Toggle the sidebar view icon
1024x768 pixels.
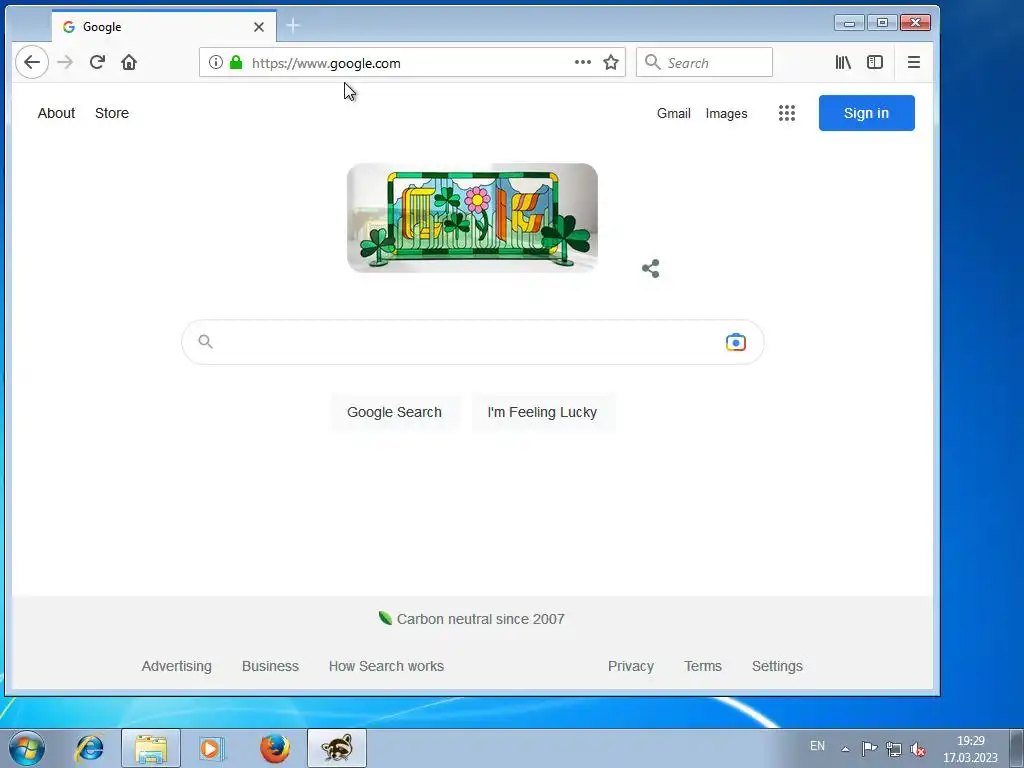coord(874,62)
